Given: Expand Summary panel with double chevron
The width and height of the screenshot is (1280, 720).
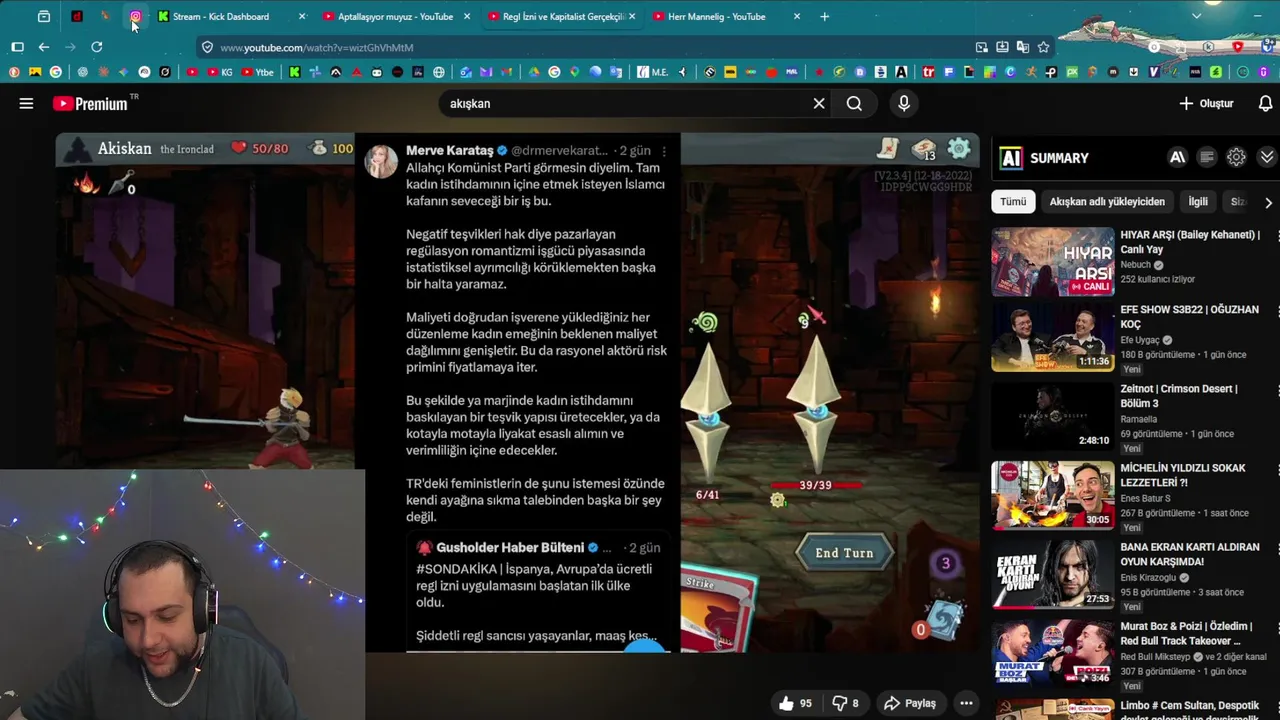Looking at the screenshot, I should click(x=1267, y=157).
